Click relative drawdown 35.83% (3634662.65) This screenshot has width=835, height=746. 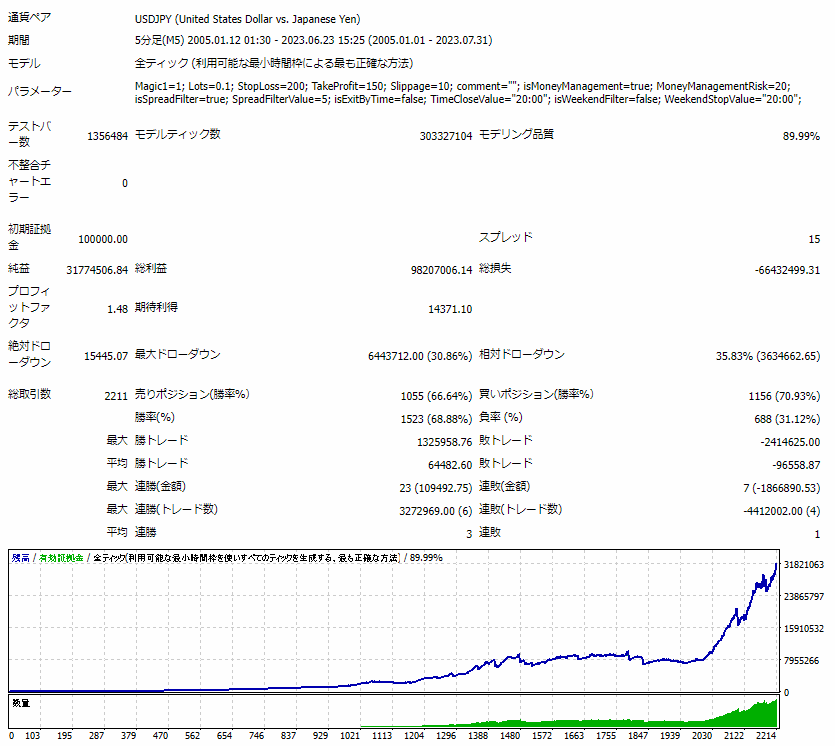click(768, 356)
